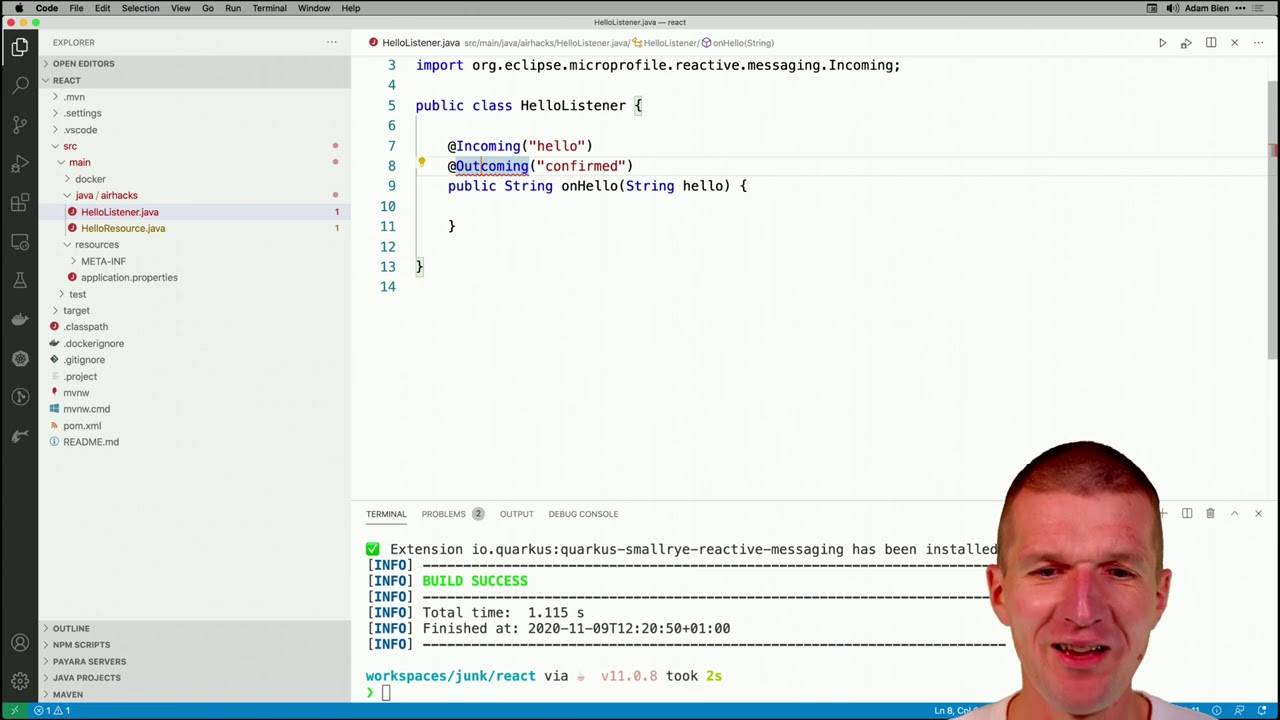Open the Explorer view in activity bar
The height and width of the screenshot is (720, 1280).
click(20, 47)
